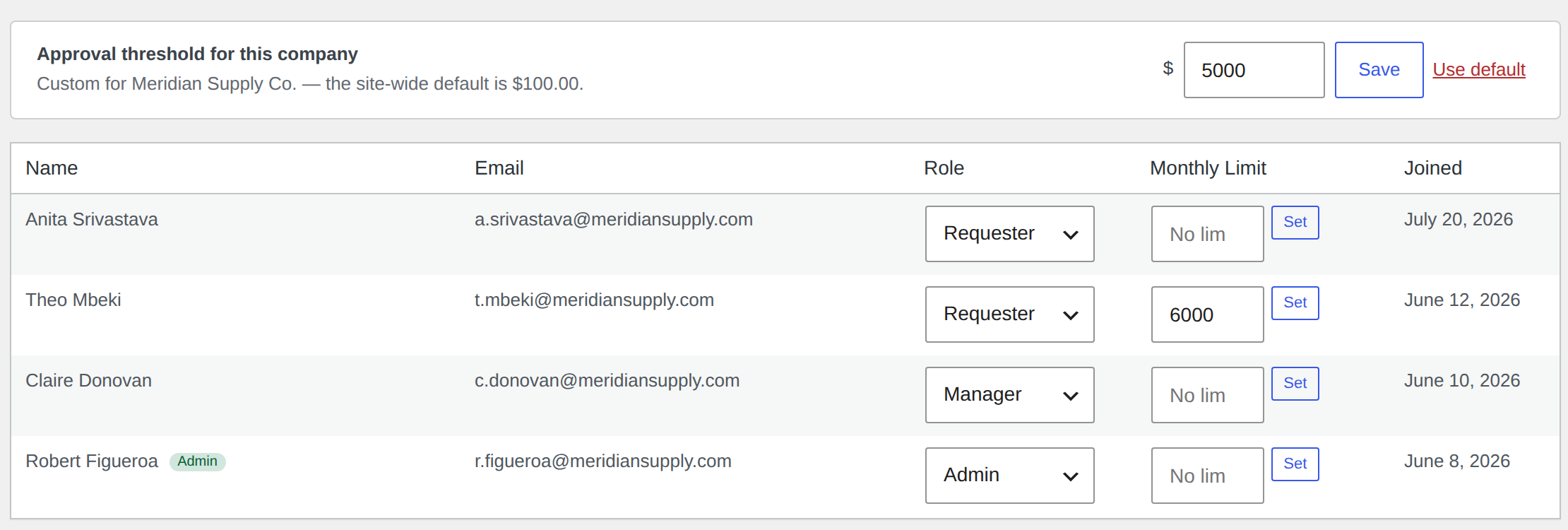The image size is (1568, 530).
Task: Click the joined date June 8, 2026
Action: tap(1457, 461)
